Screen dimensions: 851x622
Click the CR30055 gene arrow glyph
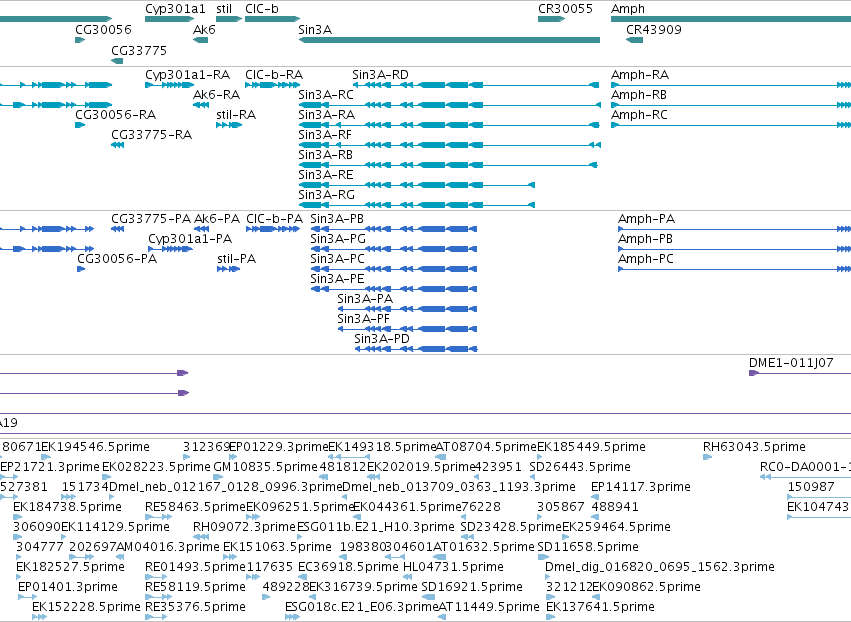coord(551,20)
